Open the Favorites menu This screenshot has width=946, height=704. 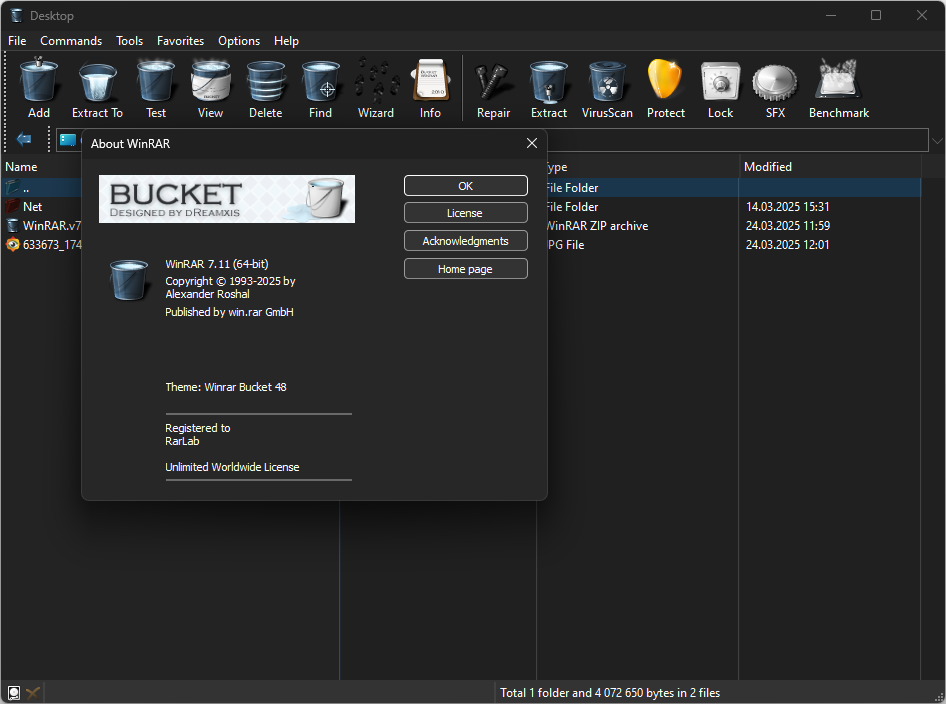click(x=180, y=40)
